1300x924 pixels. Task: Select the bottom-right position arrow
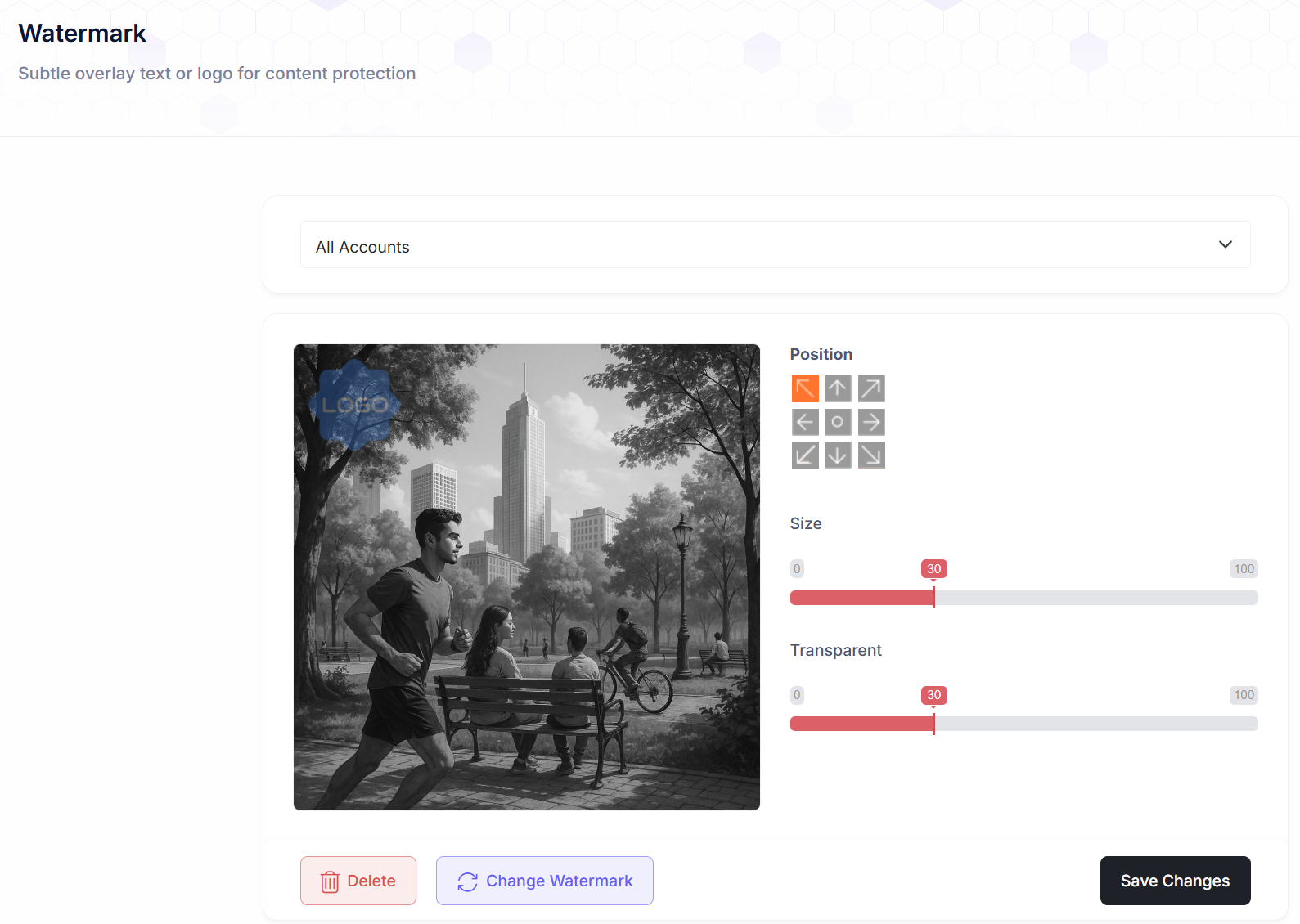[871, 455]
